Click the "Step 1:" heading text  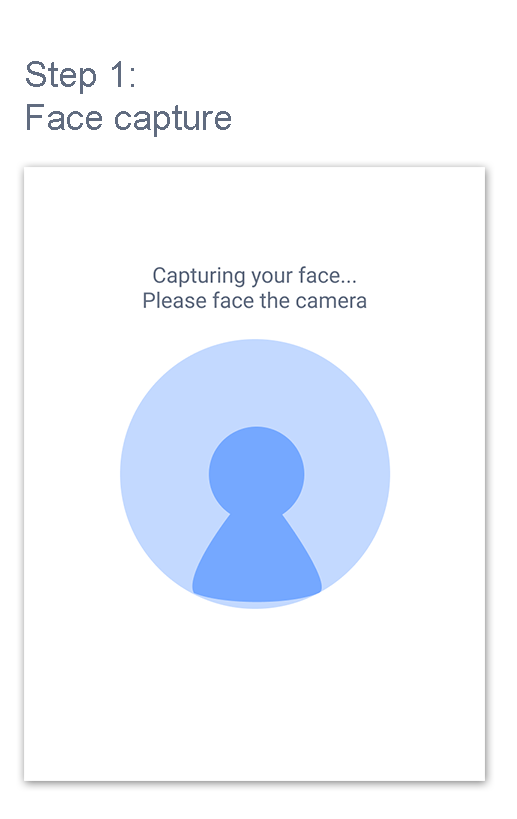tap(80, 75)
